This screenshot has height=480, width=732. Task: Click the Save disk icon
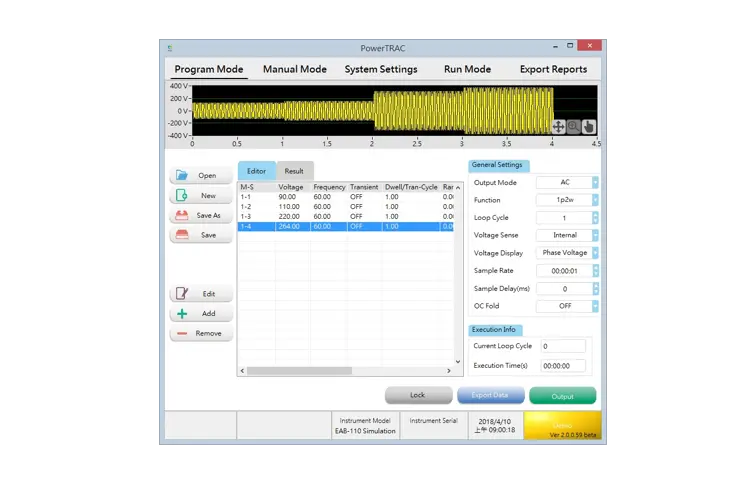[x=182, y=234]
